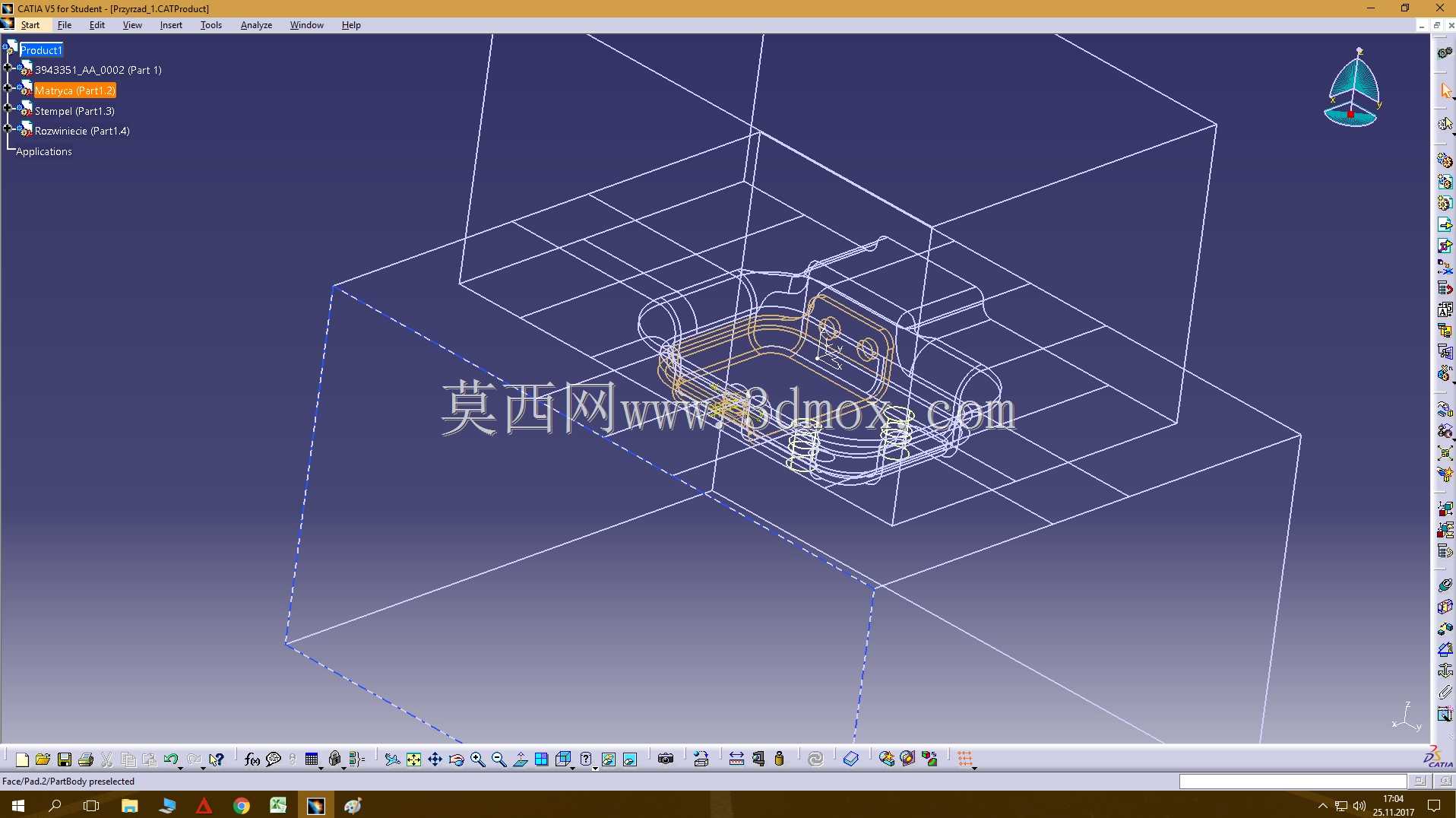Click the Capture camera icon
1456x818 pixels.
pos(666,759)
